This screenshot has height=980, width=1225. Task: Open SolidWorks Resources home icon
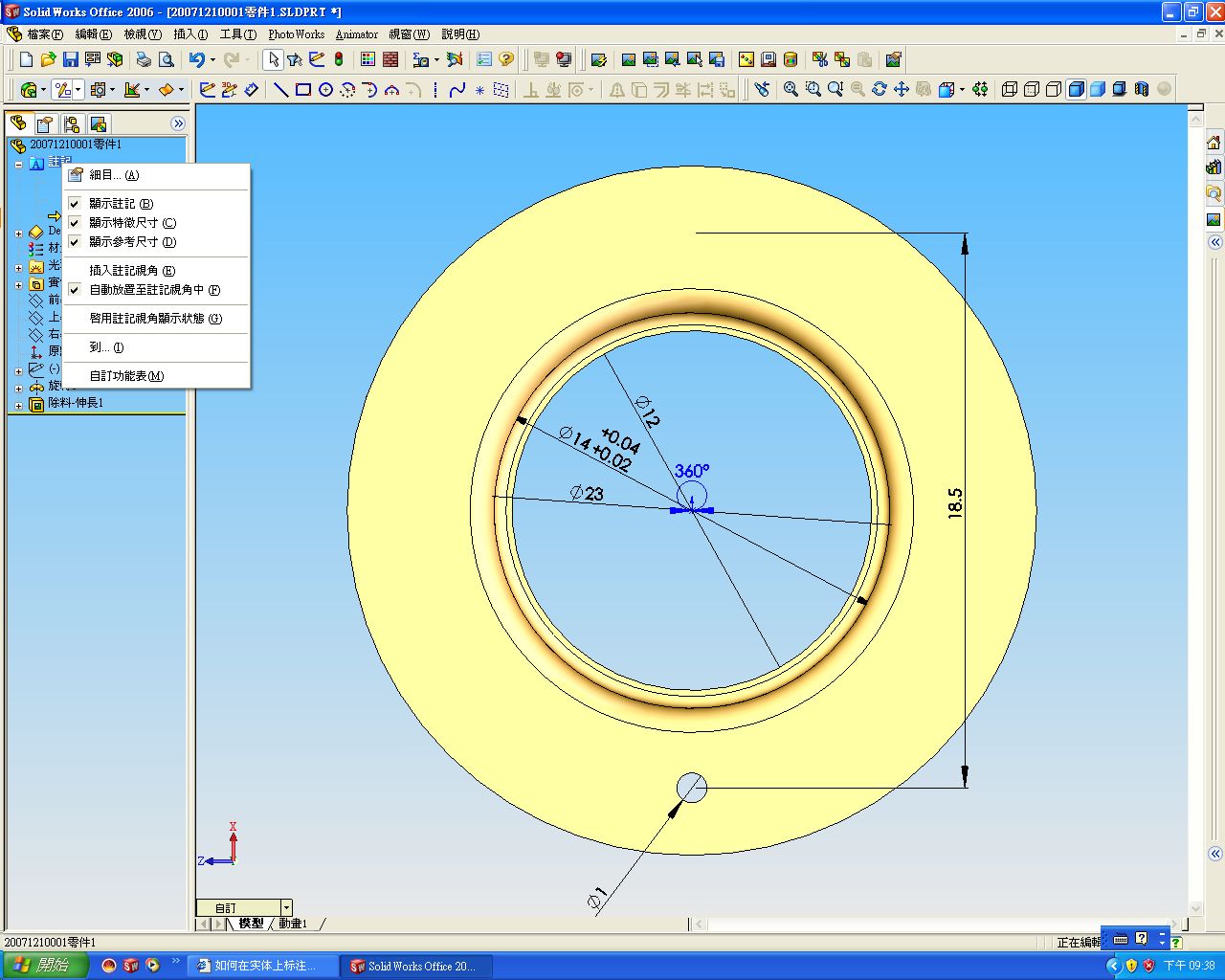pyautogui.click(x=1214, y=143)
